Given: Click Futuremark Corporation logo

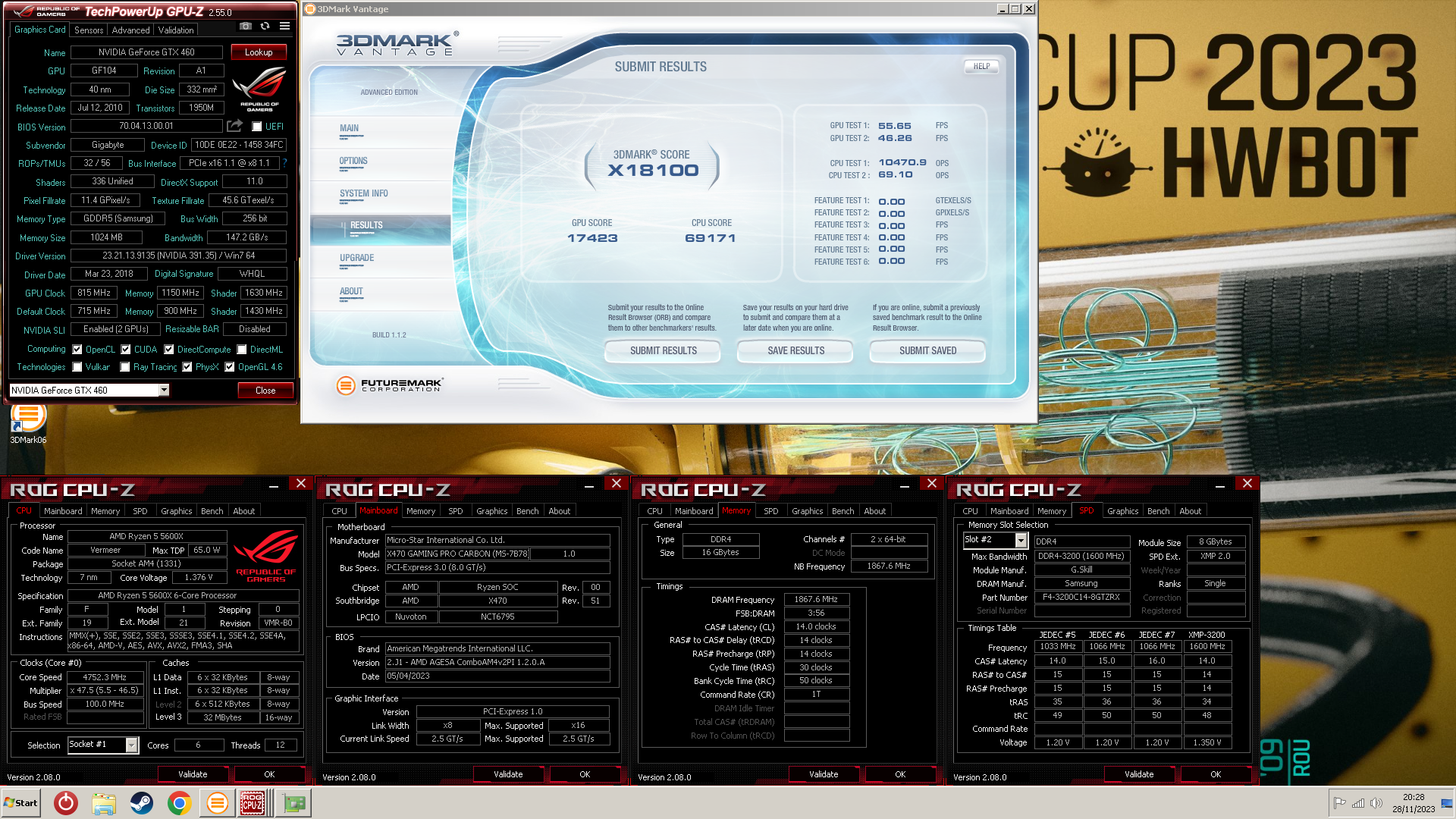Looking at the screenshot, I should [390, 385].
